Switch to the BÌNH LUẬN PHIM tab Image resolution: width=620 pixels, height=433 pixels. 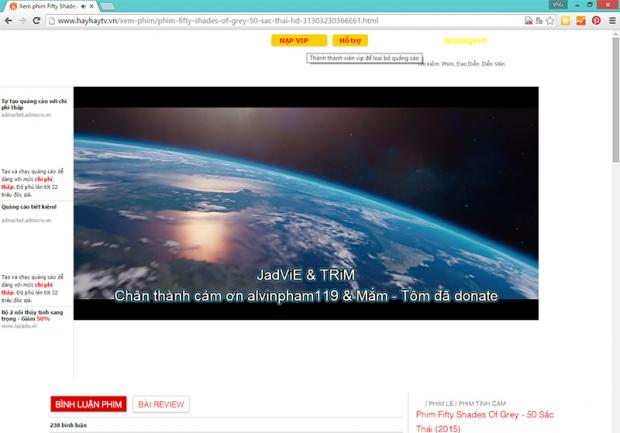(x=88, y=404)
